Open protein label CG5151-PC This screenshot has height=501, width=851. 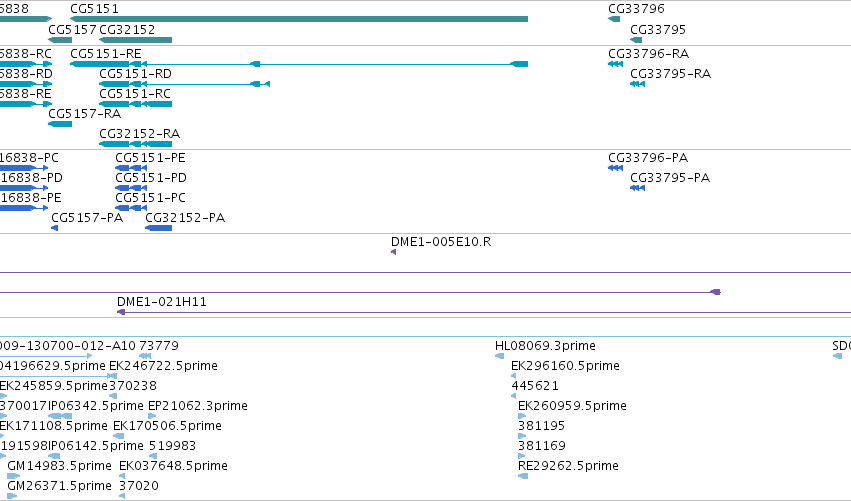pos(150,198)
